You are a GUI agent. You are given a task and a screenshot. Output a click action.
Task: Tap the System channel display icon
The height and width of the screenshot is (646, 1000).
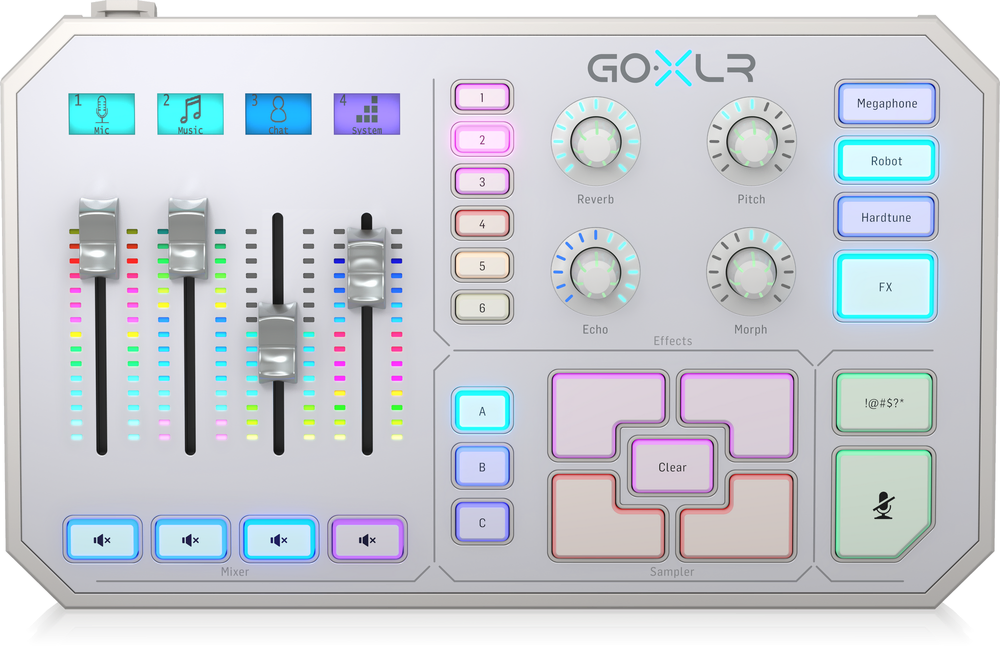pyautogui.click(x=366, y=114)
